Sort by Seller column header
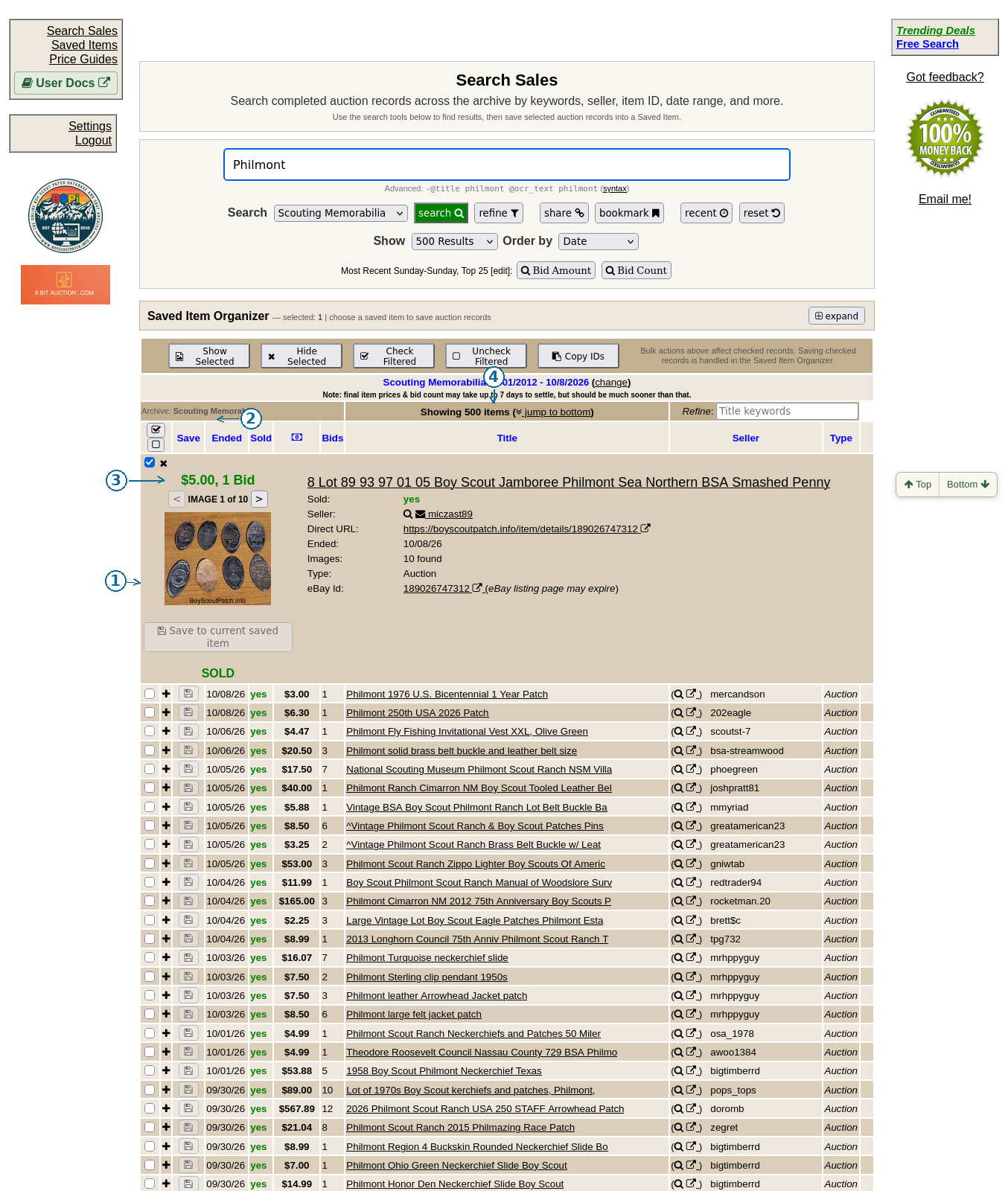This screenshot has height=1191, width=1008. coord(745,438)
